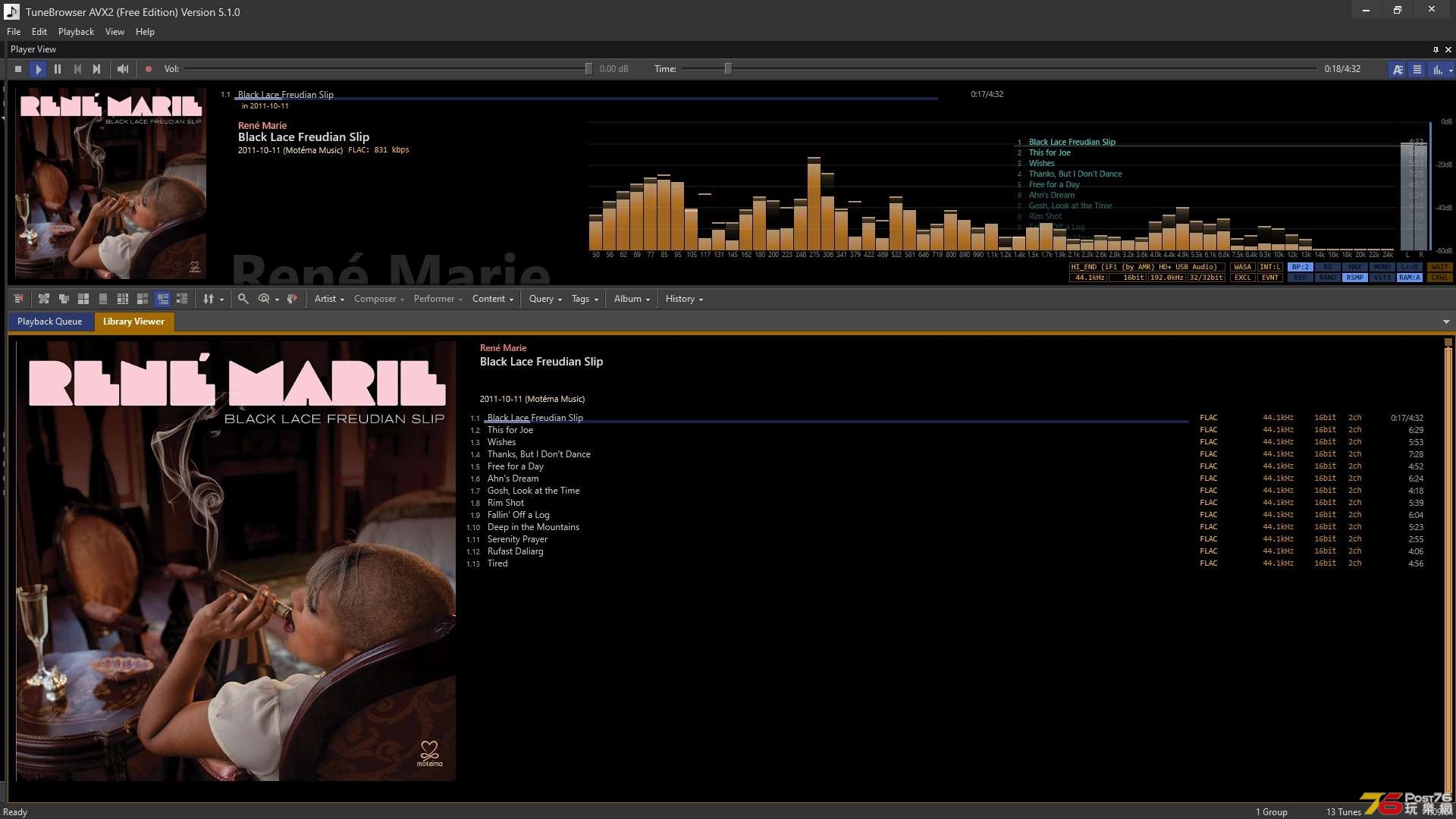The image size is (1456, 819).
Task: Switch to the Playback Queue tab
Action: coord(50,322)
